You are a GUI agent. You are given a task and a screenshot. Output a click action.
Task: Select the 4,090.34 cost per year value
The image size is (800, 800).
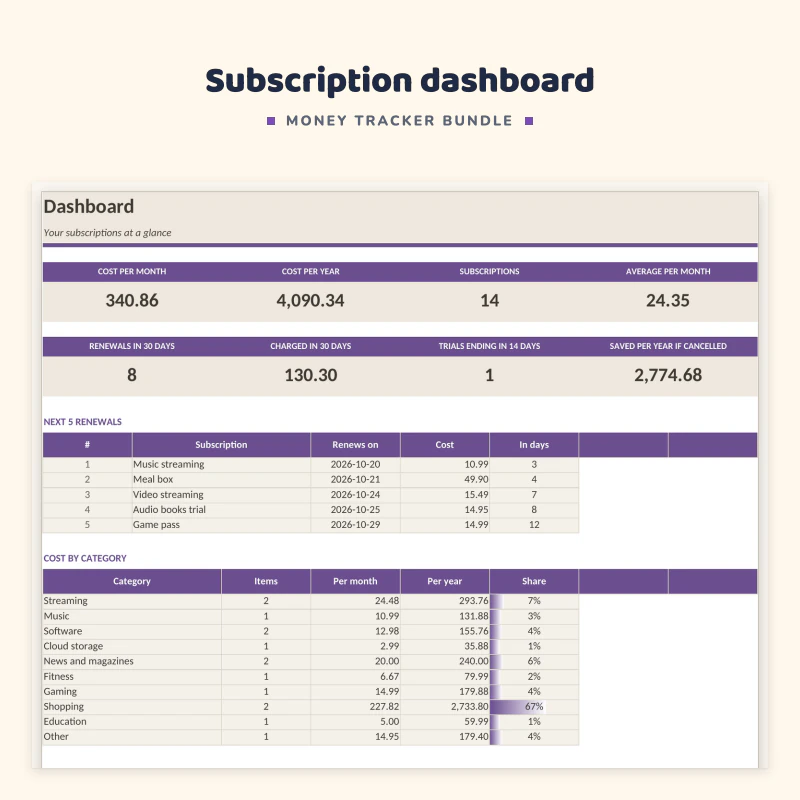pyautogui.click(x=310, y=301)
